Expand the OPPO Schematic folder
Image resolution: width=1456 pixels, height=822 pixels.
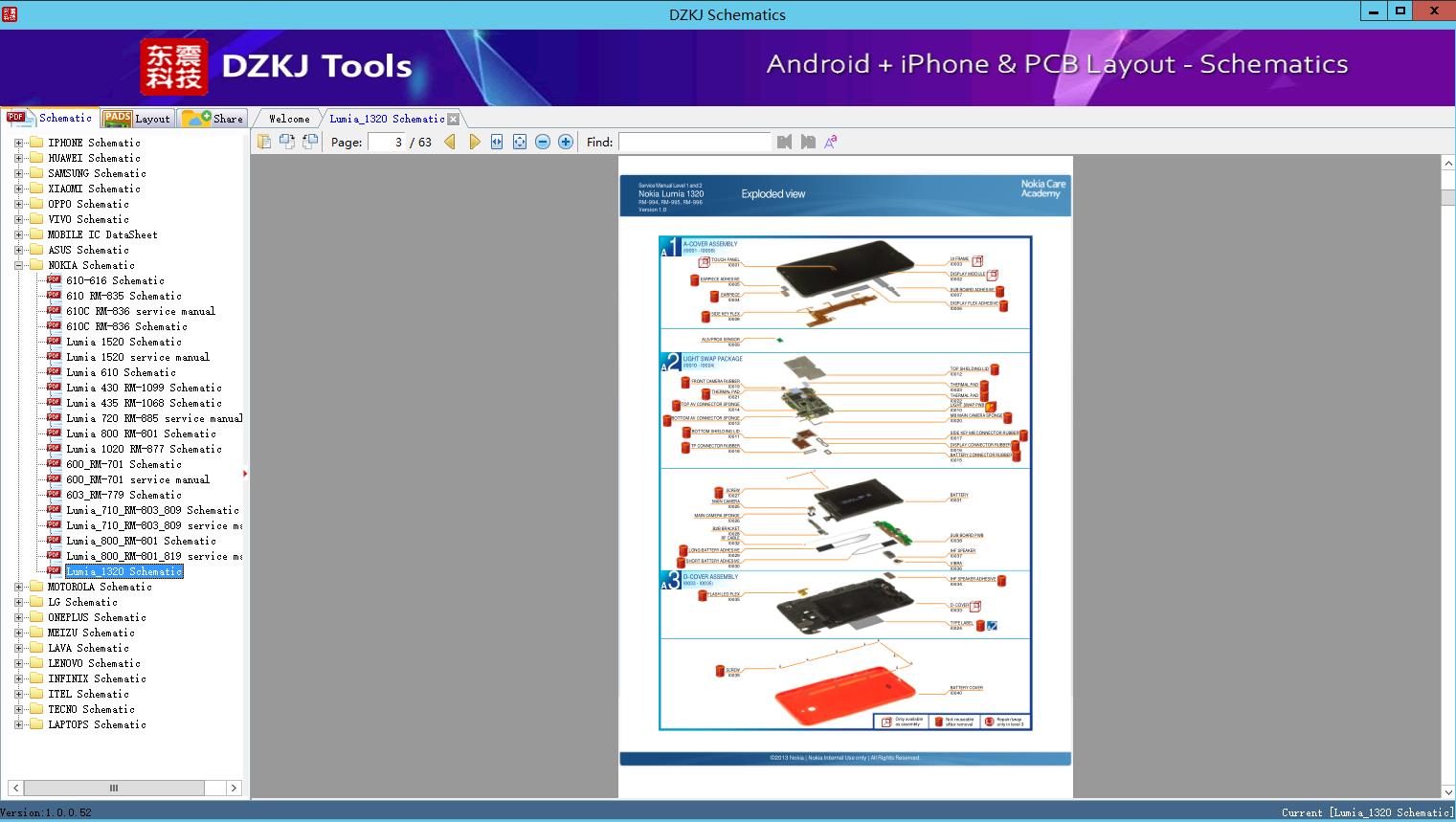pyautogui.click(x=18, y=204)
